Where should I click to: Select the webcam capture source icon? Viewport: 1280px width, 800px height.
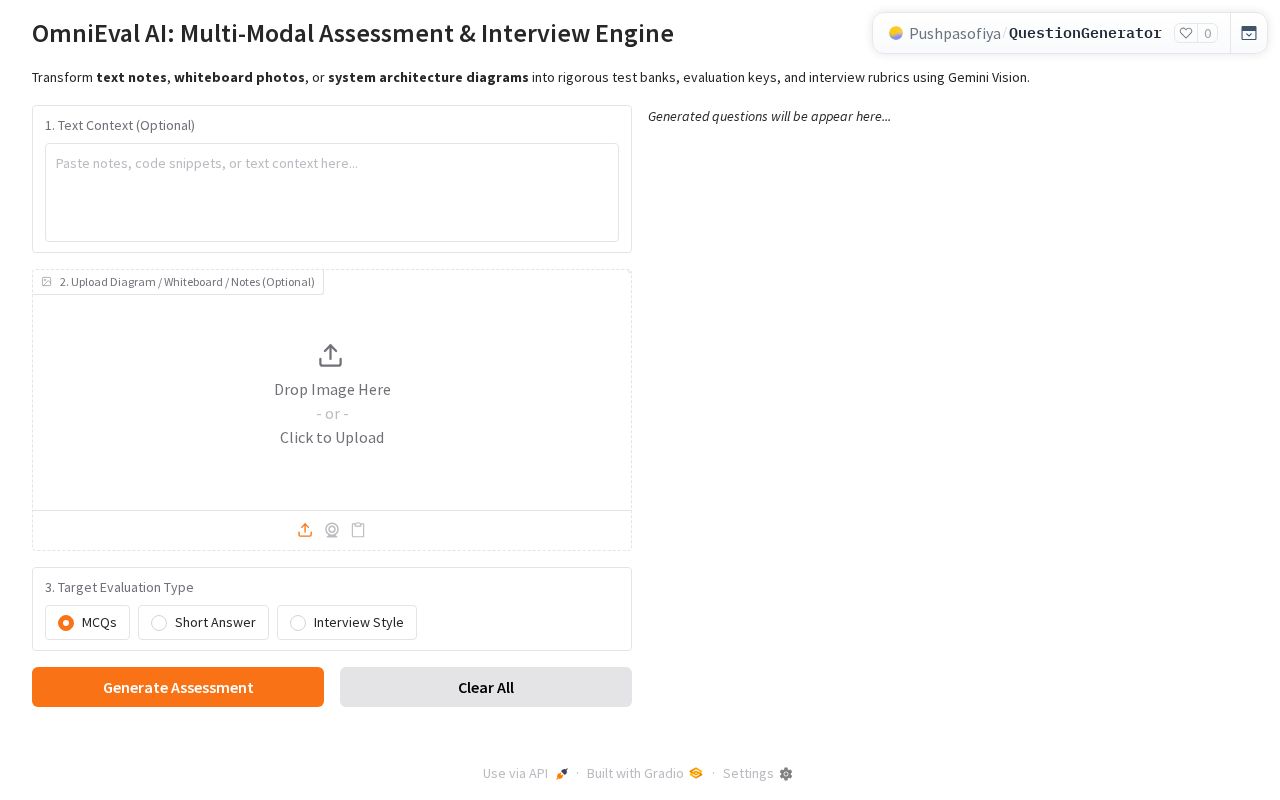point(332,530)
